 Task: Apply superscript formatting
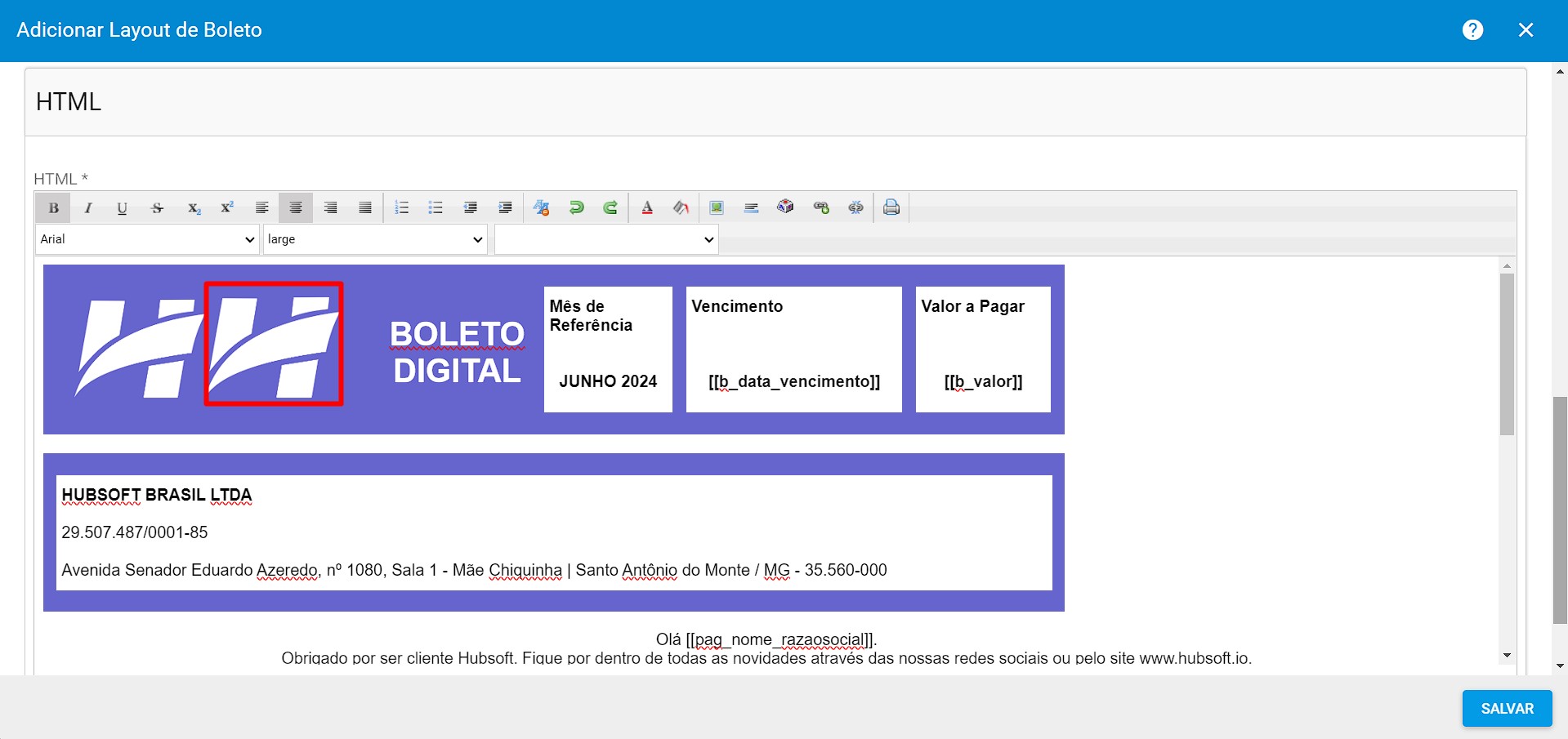point(227,208)
